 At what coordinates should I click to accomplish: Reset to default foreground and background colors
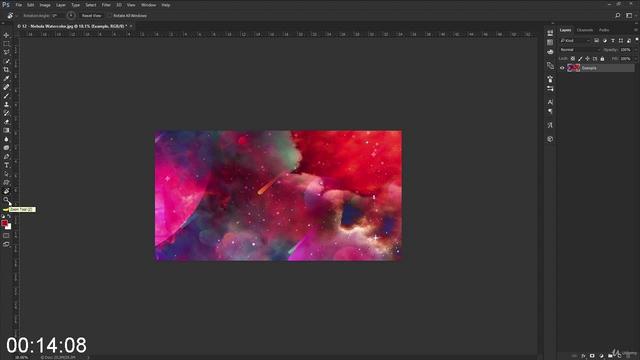tap(3, 216)
